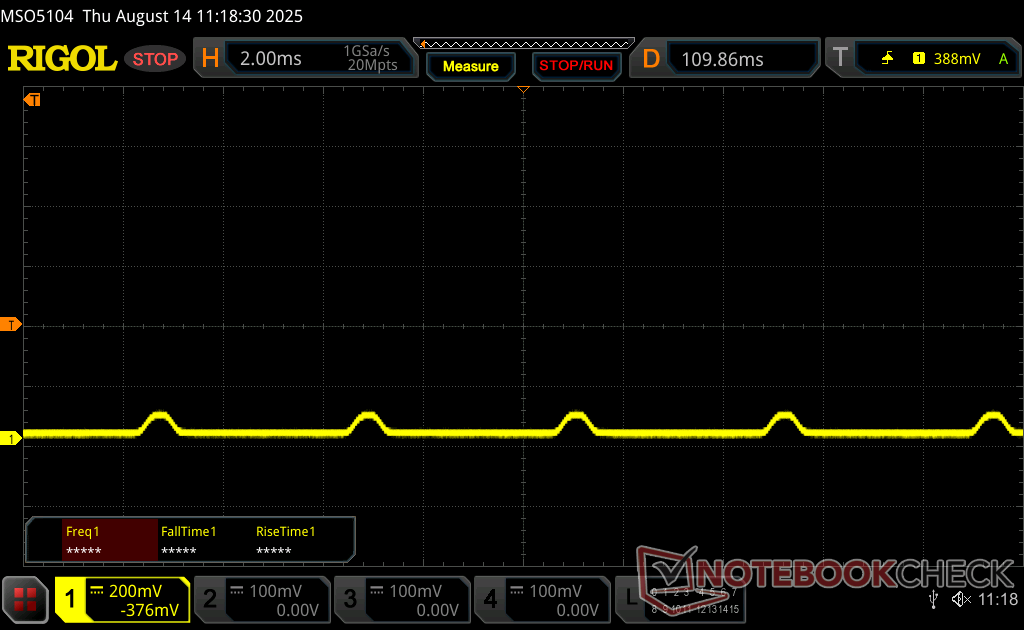This screenshot has width=1024, height=630.
Task: Click the date and time header text
Action: [193, 16]
